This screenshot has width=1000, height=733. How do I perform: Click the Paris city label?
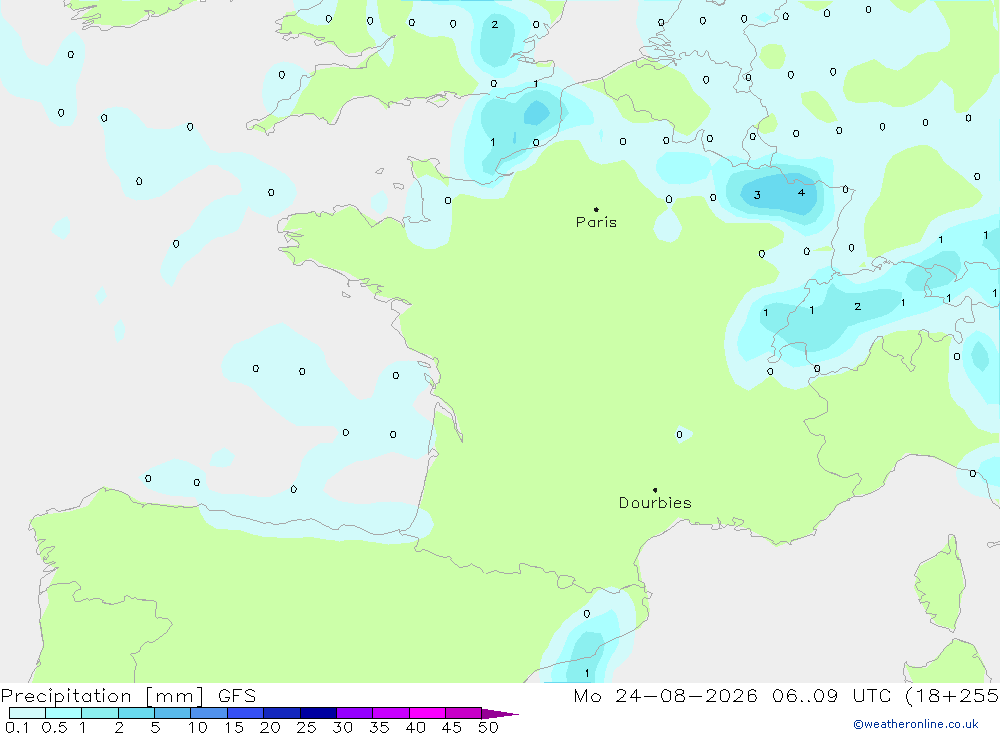pyautogui.click(x=596, y=222)
